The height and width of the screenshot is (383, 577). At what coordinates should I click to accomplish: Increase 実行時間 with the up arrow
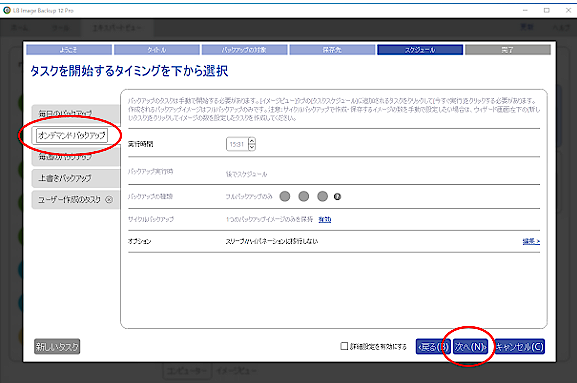(252, 141)
